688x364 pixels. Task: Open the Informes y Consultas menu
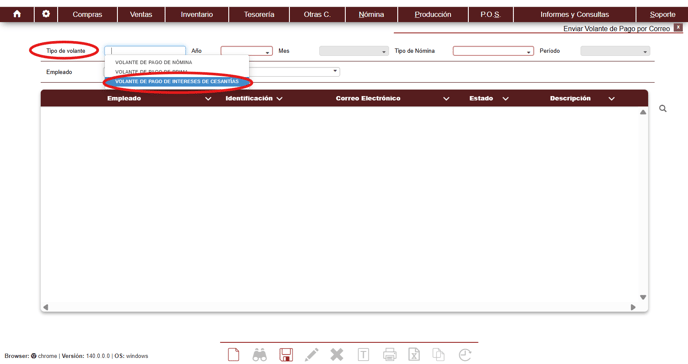click(574, 14)
